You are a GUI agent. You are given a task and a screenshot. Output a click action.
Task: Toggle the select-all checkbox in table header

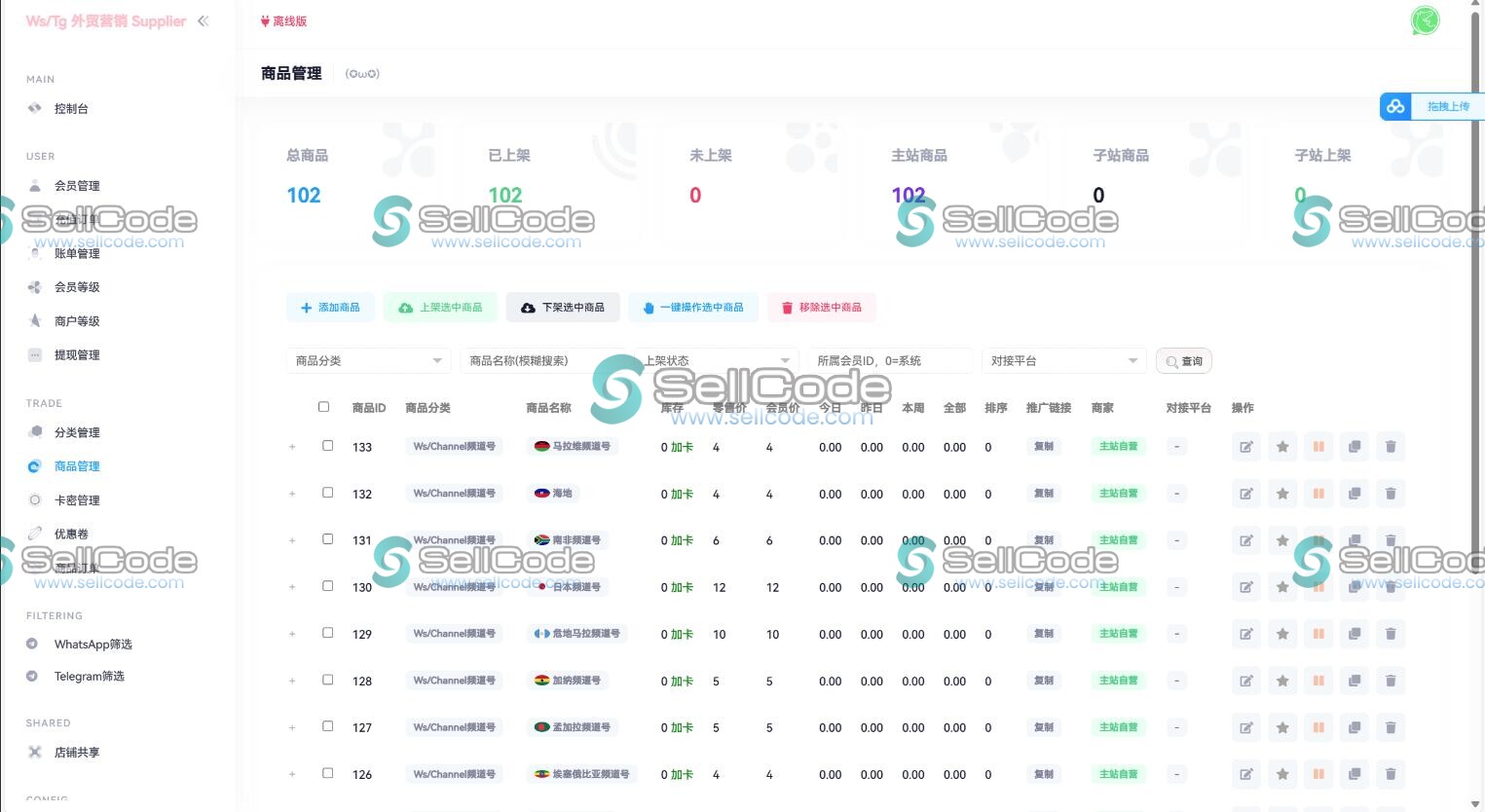point(323,407)
